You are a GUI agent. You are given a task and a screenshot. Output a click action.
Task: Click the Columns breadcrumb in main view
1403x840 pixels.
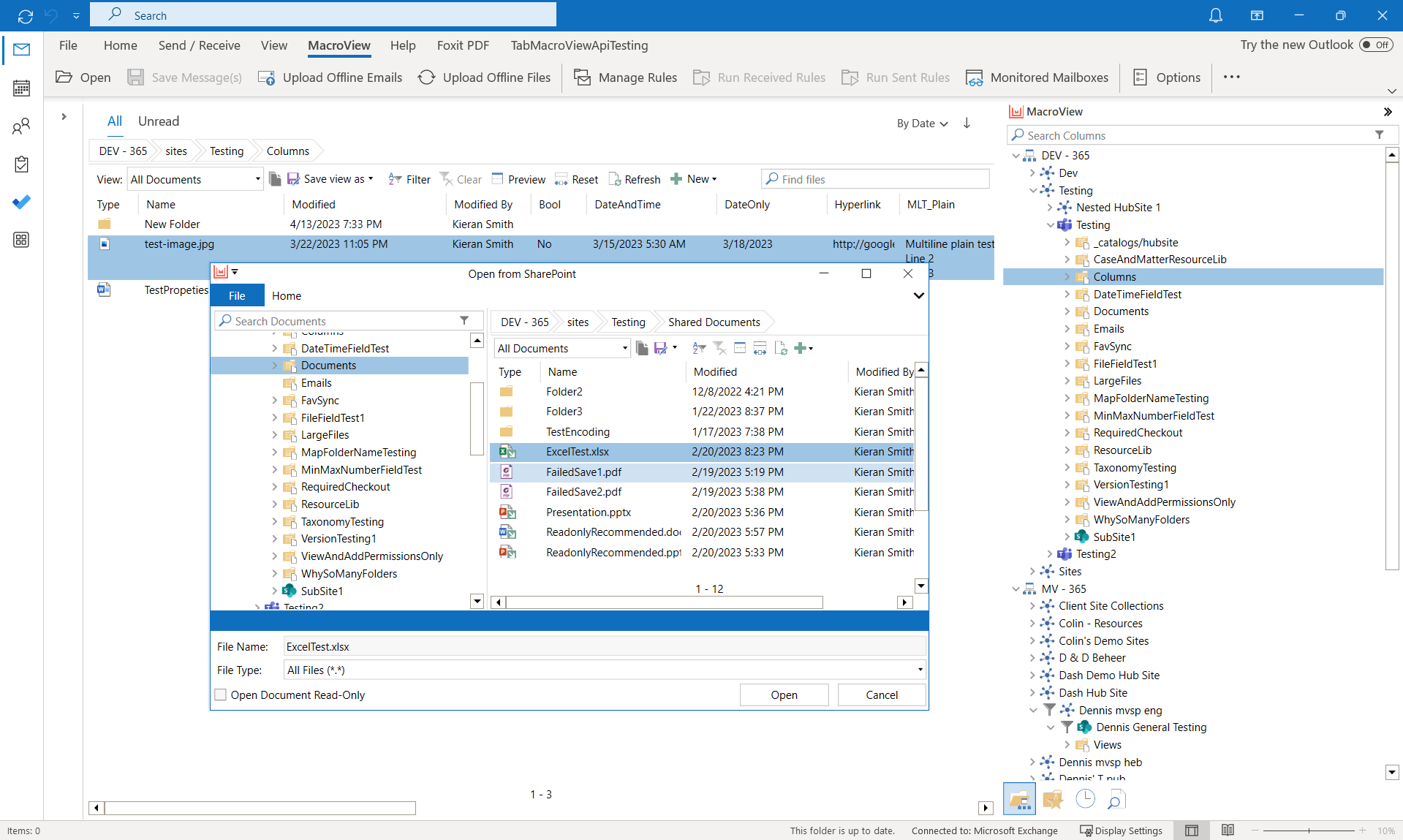click(x=287, y=151)
